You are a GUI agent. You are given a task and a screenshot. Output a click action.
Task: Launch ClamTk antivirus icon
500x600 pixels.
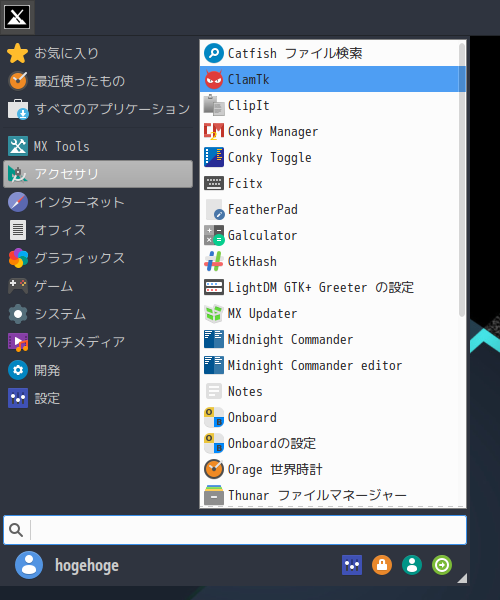pyautogui.click(x=214, y=79)
